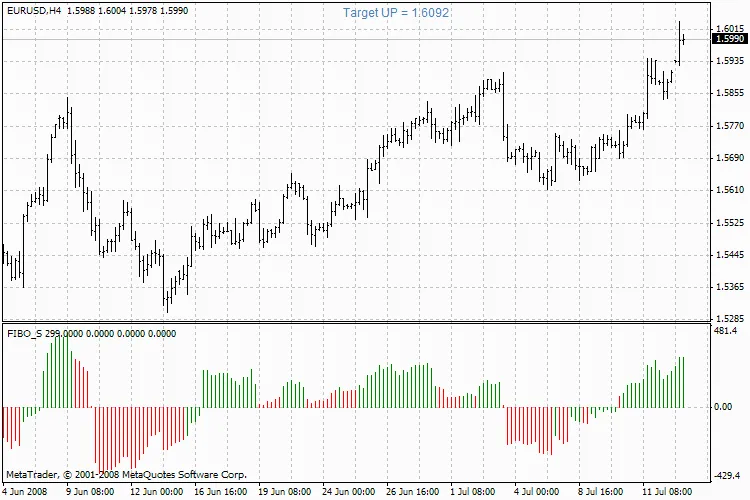Click the 1.5285 price axis level
Image resolution: width=750 pixels, height=500 pixels.
[x=729, y=319]
